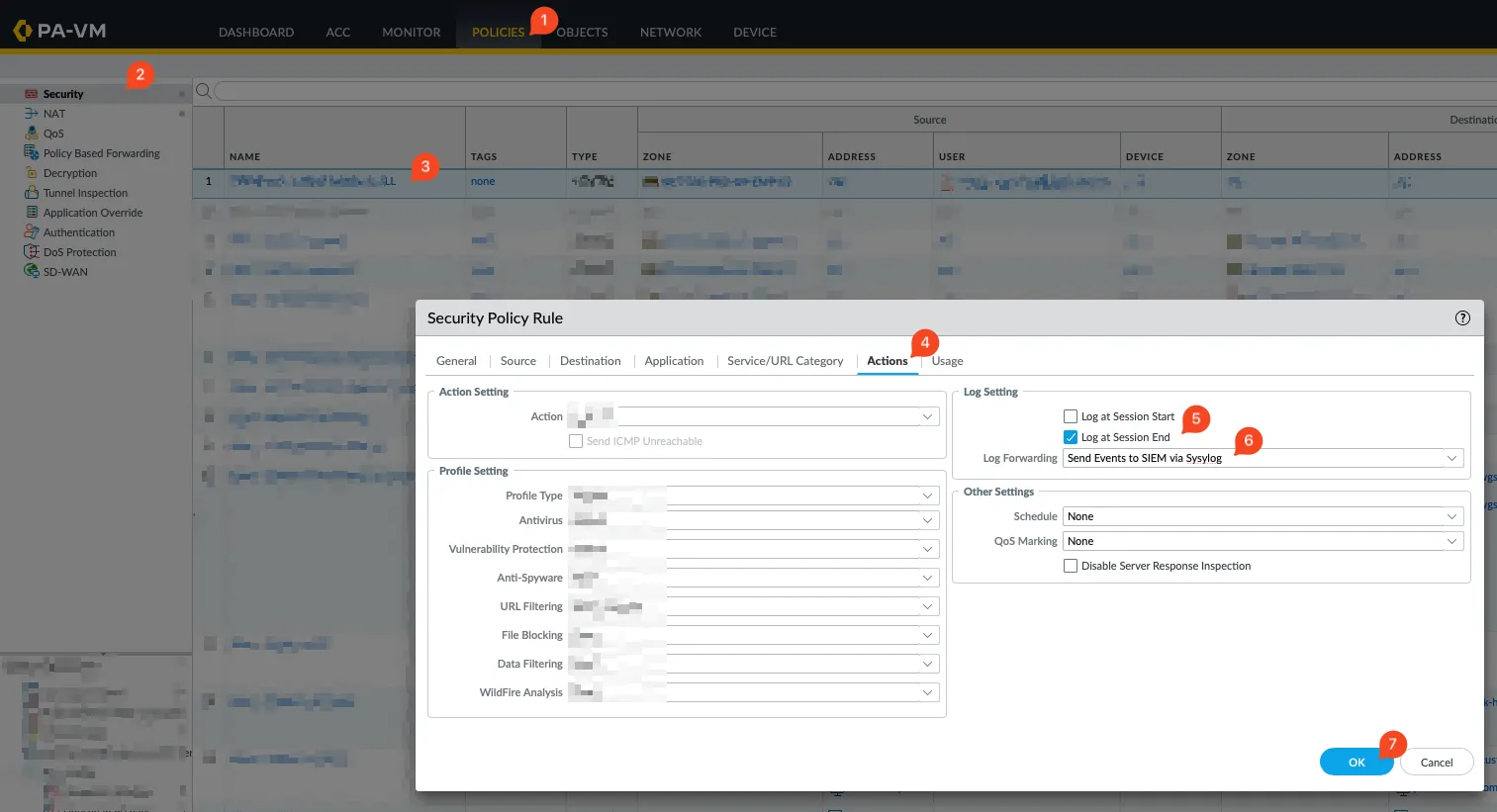
Task: Click the Tunnel Inspection icon
Action: (32, 193)
